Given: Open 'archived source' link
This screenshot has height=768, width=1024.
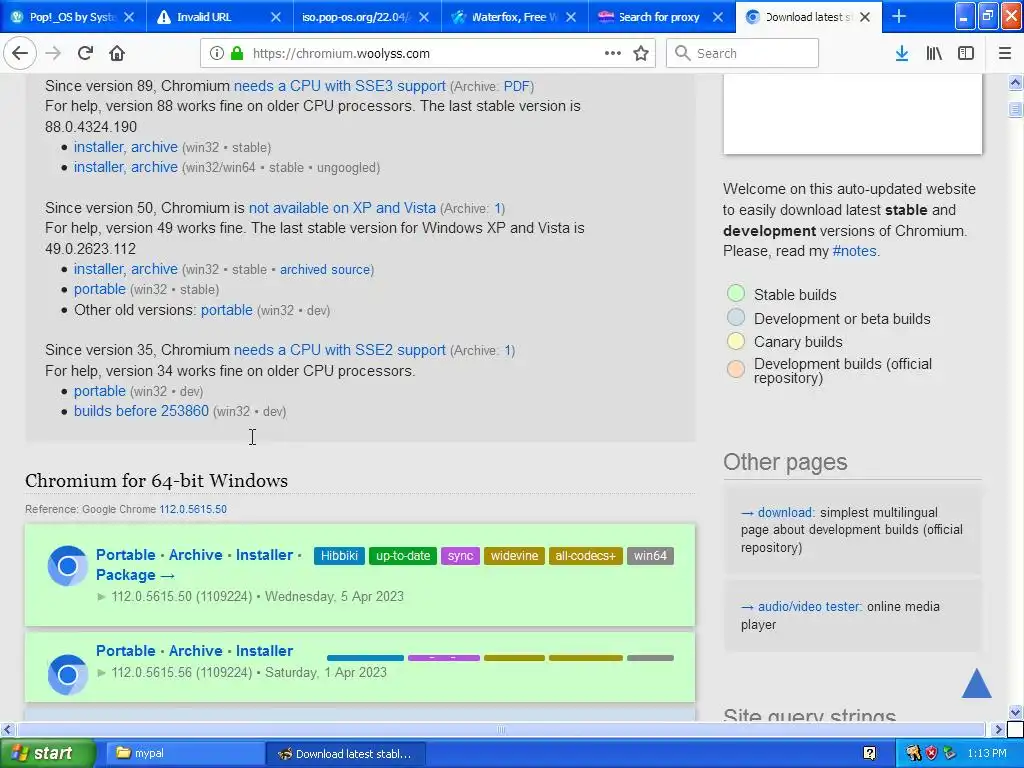Looking at the screenshot, I should [x=325, y=270].
